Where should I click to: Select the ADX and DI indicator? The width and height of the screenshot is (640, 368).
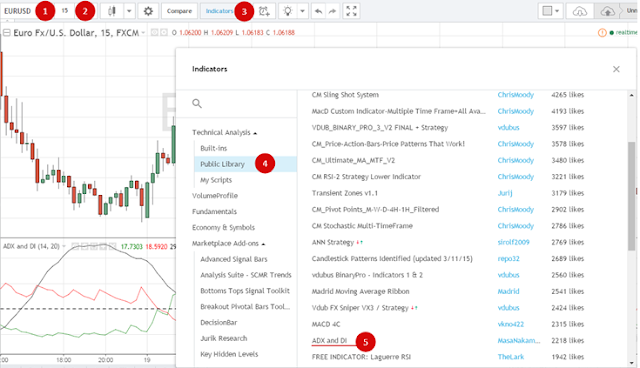329,340
